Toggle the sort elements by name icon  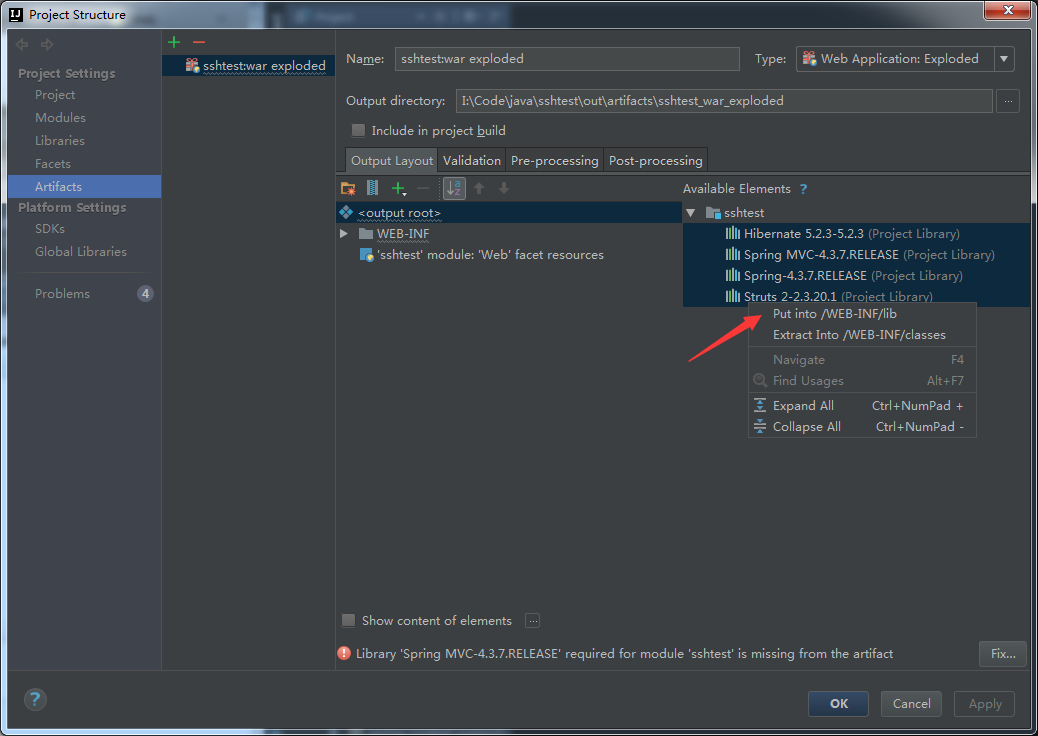click(454, 188)
